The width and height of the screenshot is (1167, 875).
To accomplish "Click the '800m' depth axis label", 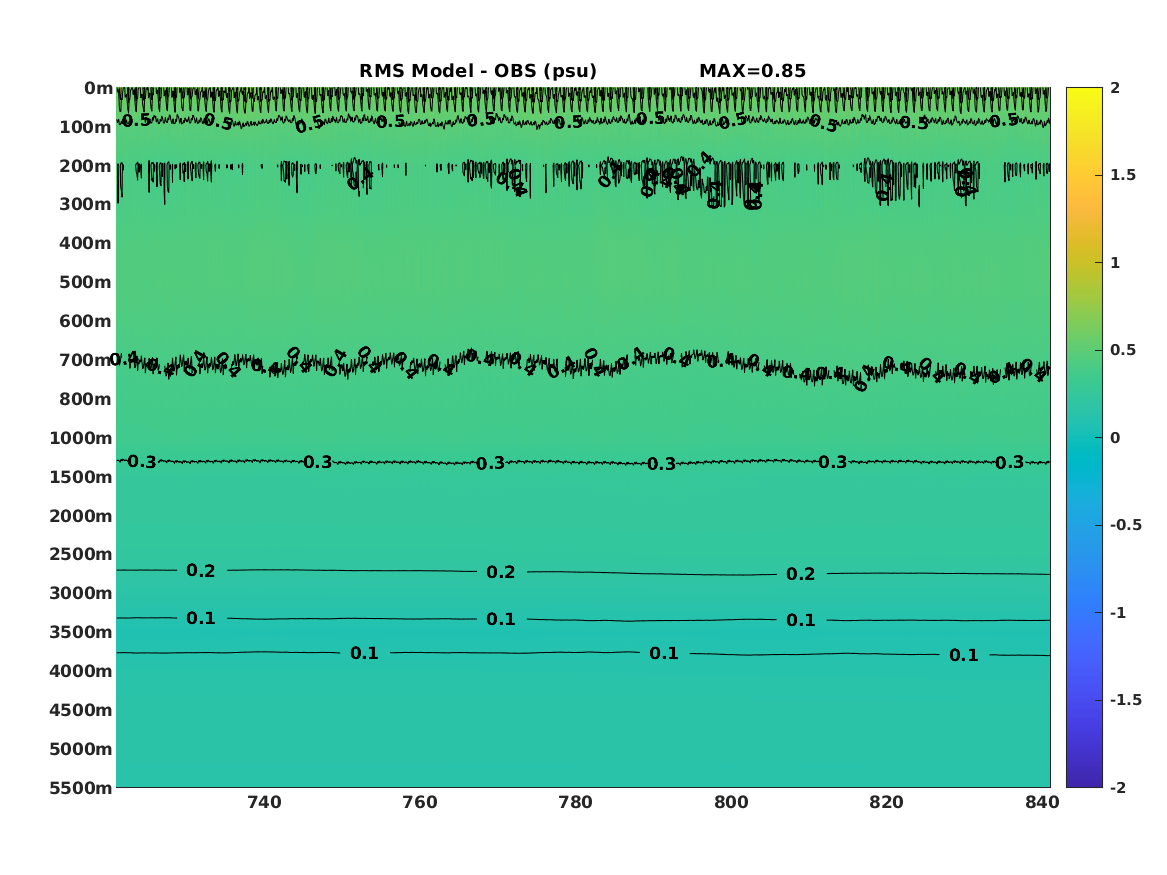I will [86, 400].
